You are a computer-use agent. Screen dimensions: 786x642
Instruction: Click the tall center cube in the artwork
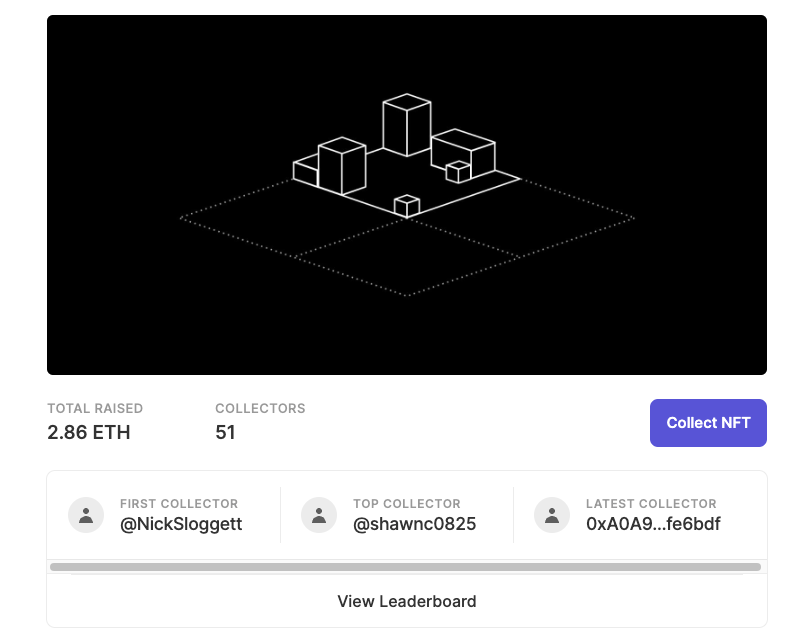[x=406, y=125]
